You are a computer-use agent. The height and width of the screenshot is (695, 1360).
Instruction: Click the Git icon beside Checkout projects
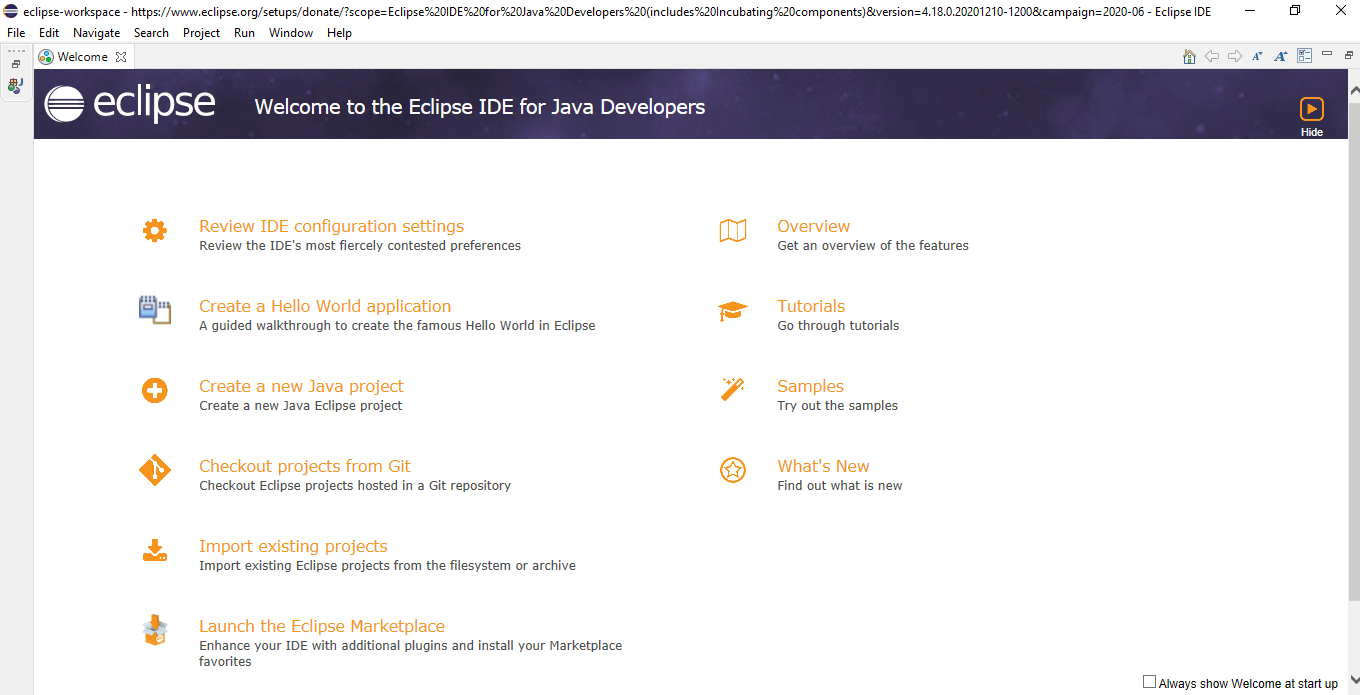(155, 470)
